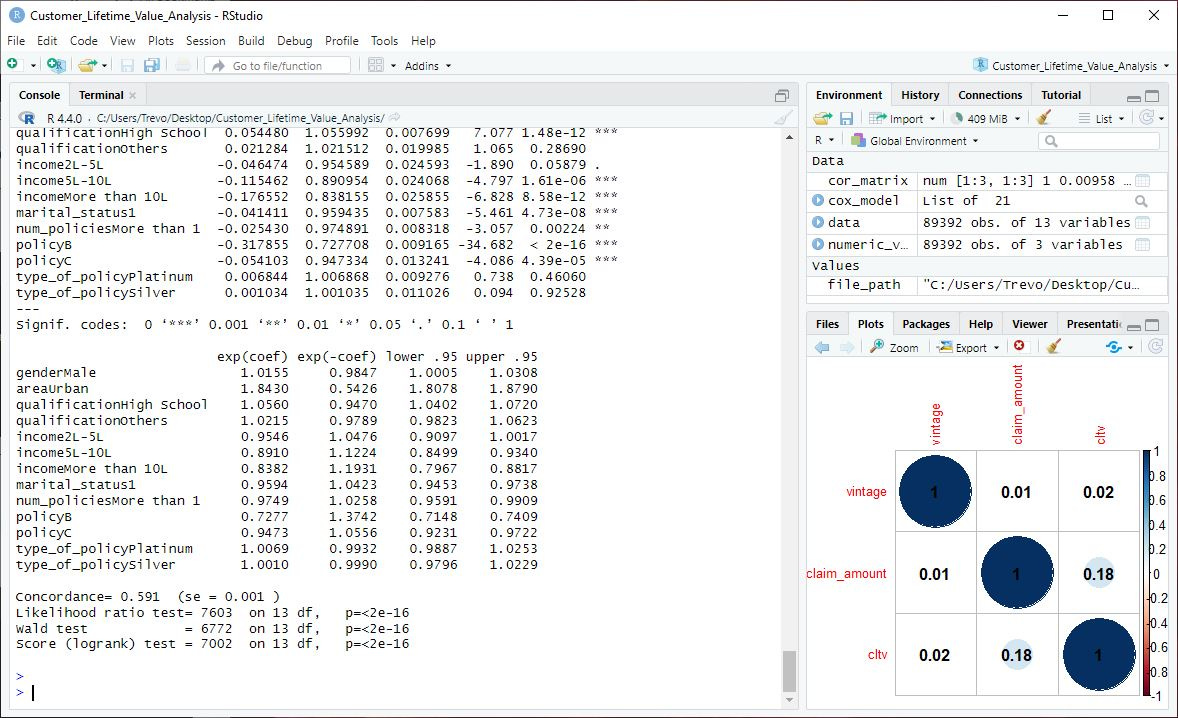Switch to the Viewer tab

tap(1029, 324)
